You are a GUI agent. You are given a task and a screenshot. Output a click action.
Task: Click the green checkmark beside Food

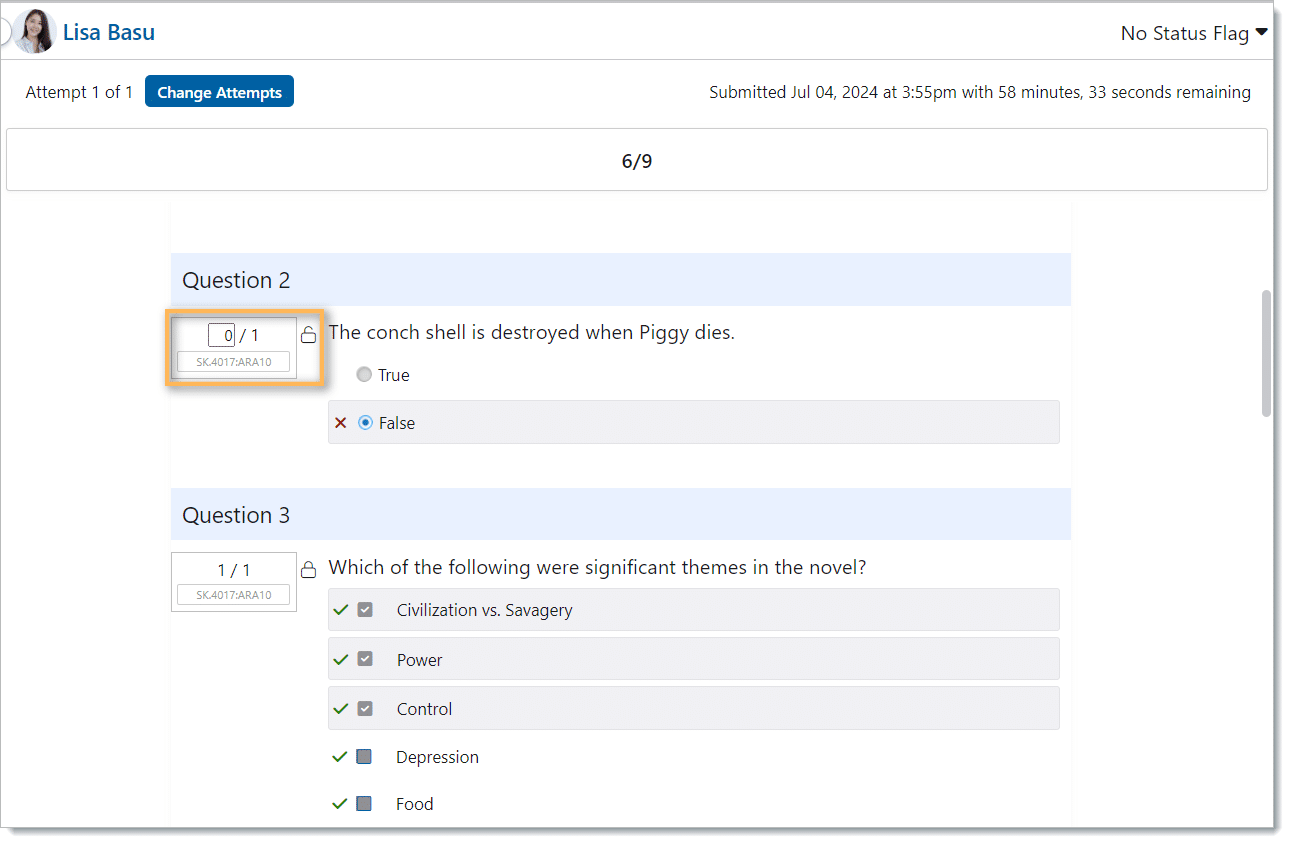click(340, 804)
